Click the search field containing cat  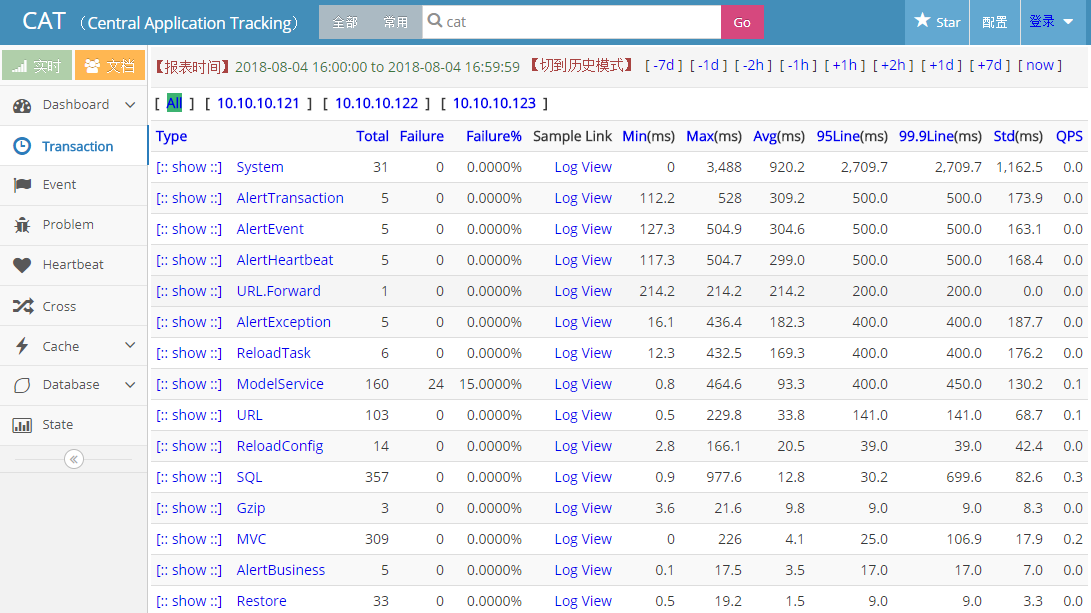pos(572,22)
